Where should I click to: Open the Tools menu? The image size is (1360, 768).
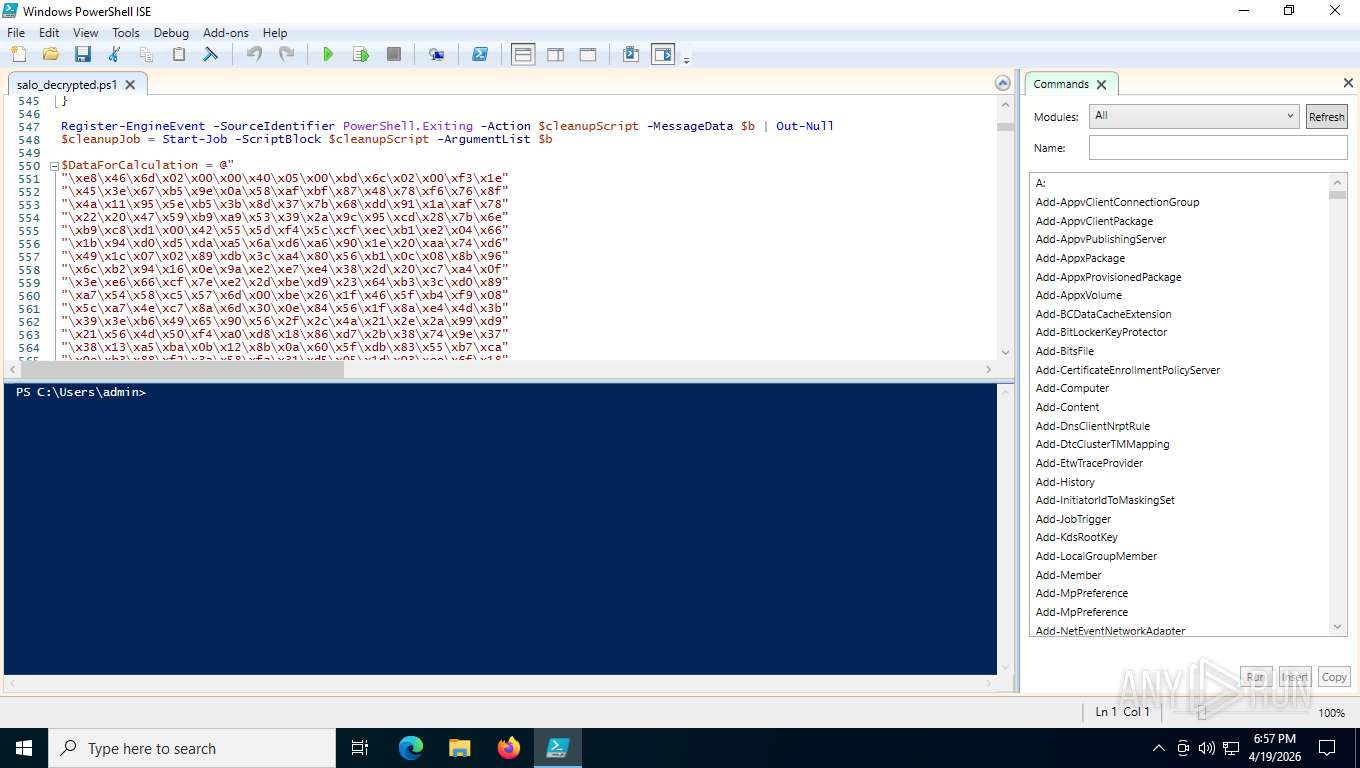tap(126, 33)
